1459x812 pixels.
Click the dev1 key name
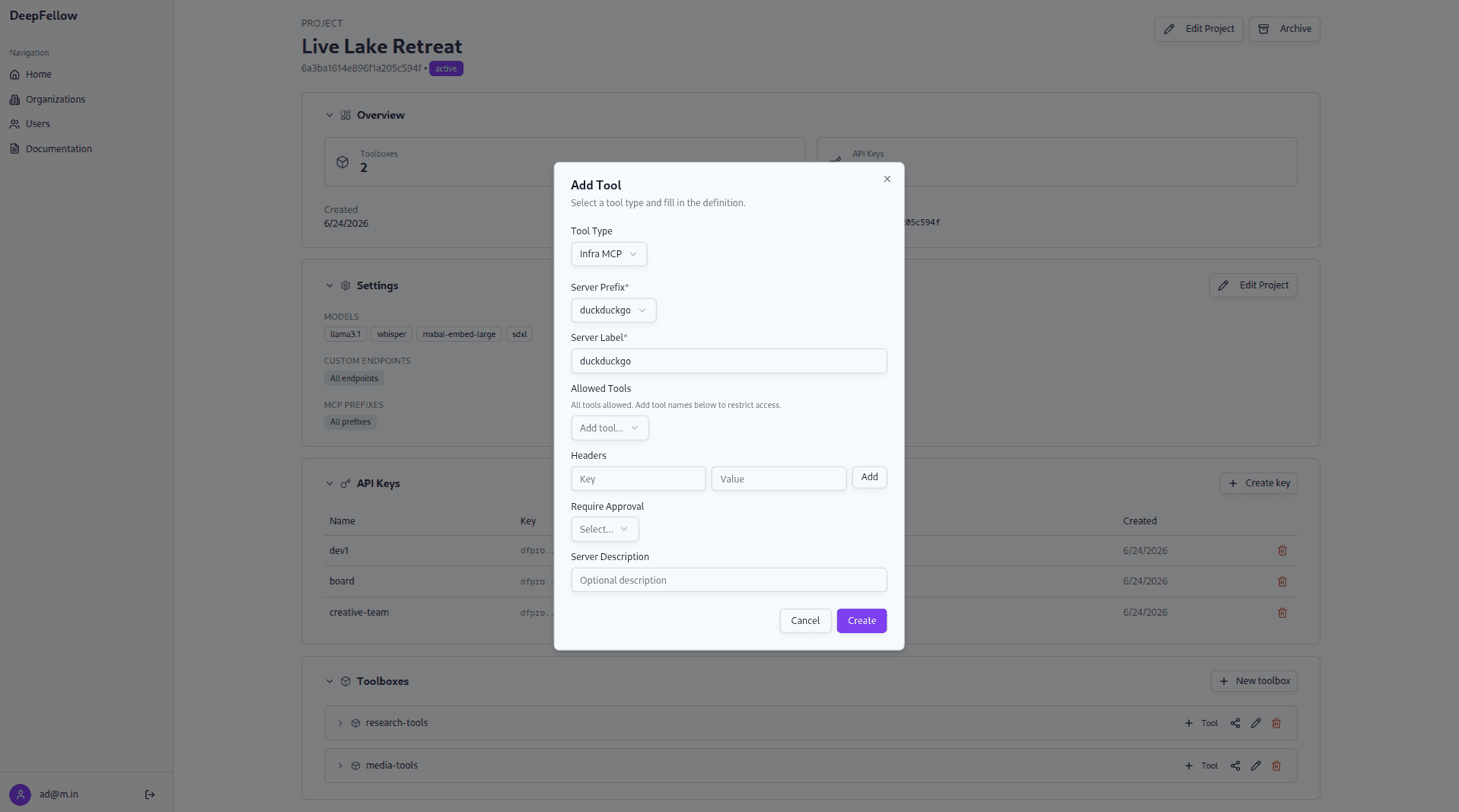click(339, 551)
